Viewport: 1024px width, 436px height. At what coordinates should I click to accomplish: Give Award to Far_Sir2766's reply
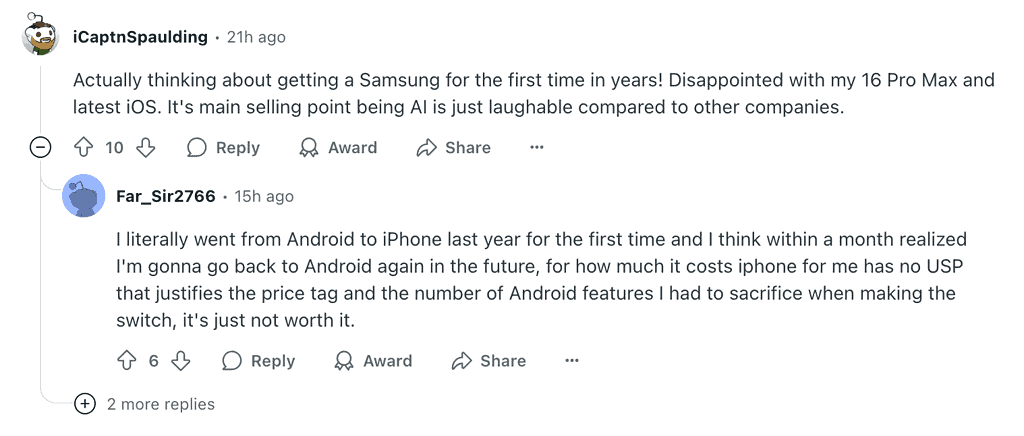(x=373, y=361)
